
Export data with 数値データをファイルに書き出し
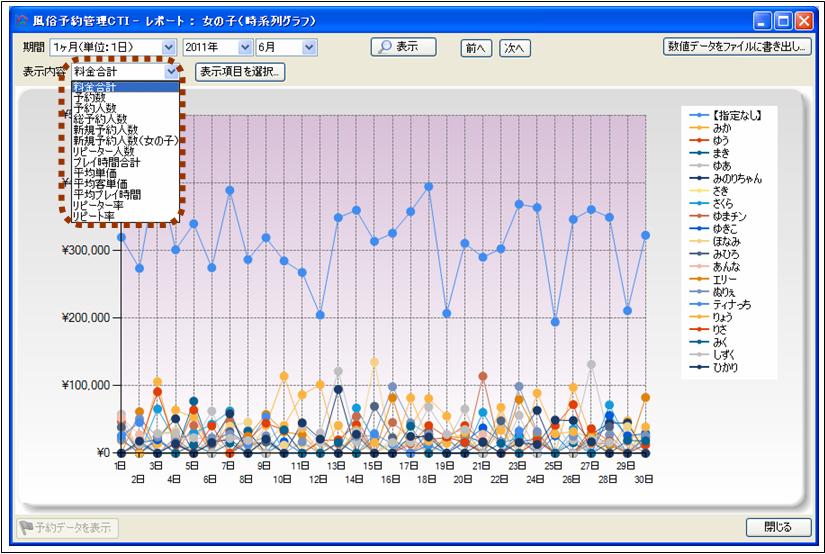pyautogui.click(x=737, y=46)
